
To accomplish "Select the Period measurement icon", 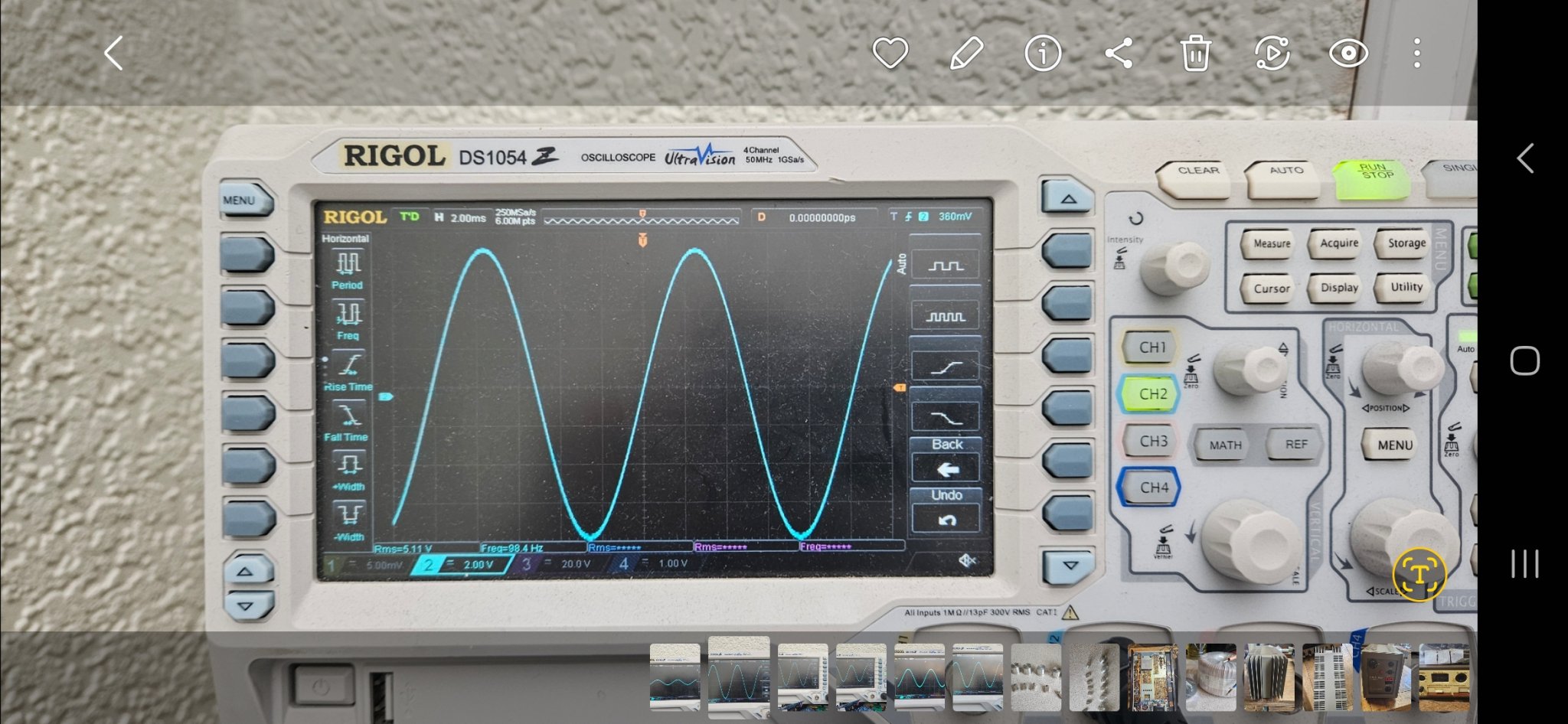I will click(348, 271).
